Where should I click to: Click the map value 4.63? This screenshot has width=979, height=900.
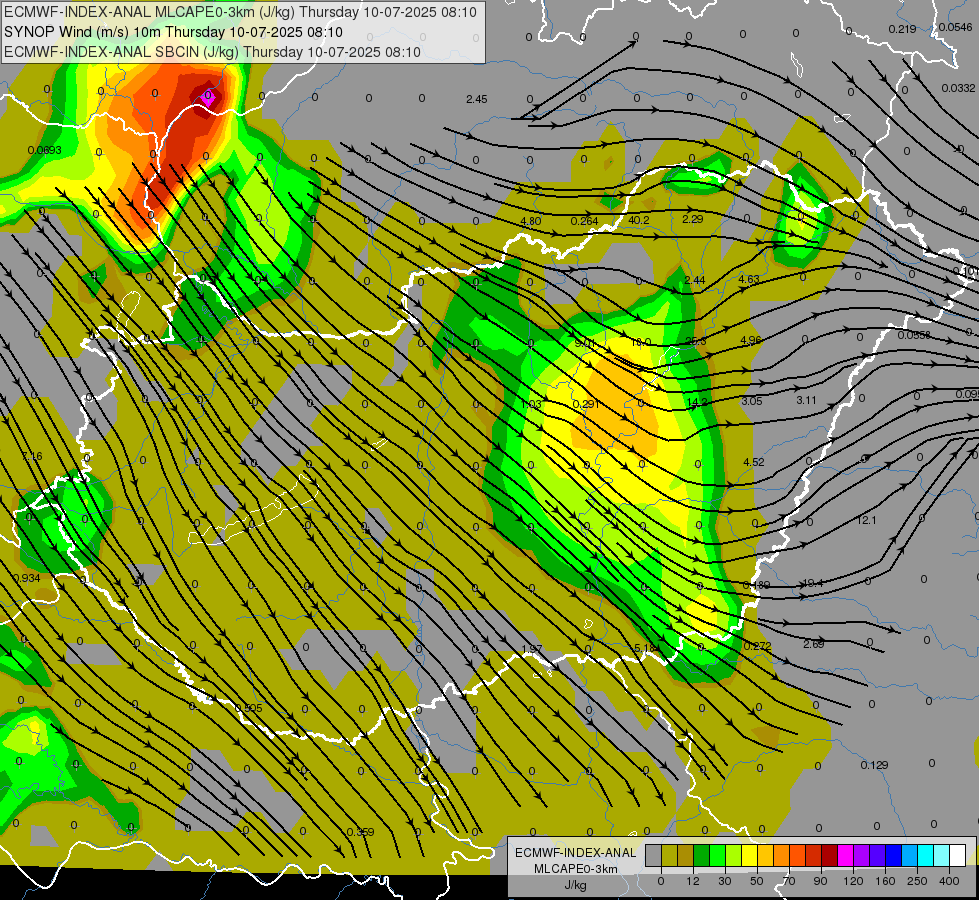(x=749, y=279)
